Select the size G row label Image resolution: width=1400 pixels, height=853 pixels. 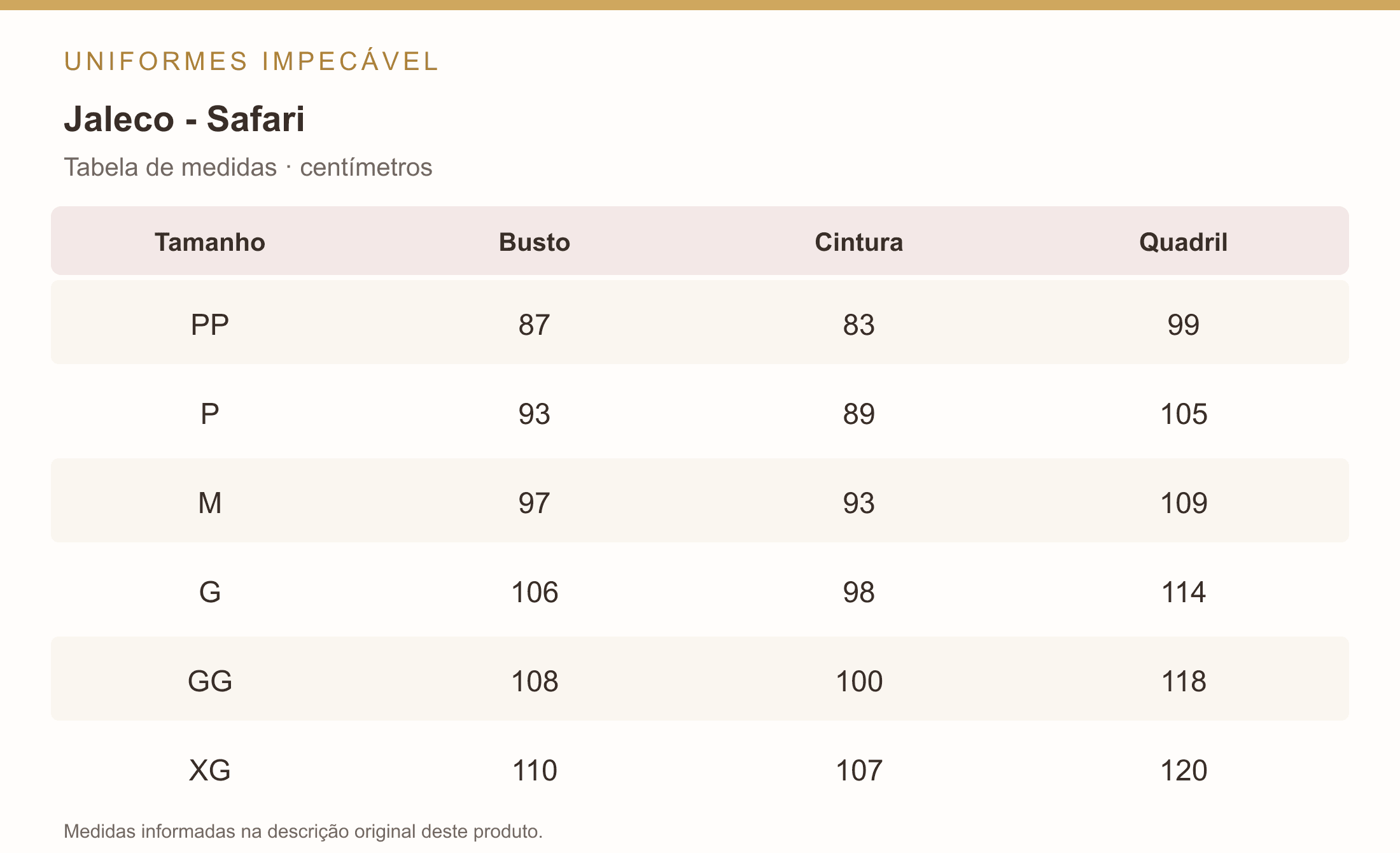(210, 592)
